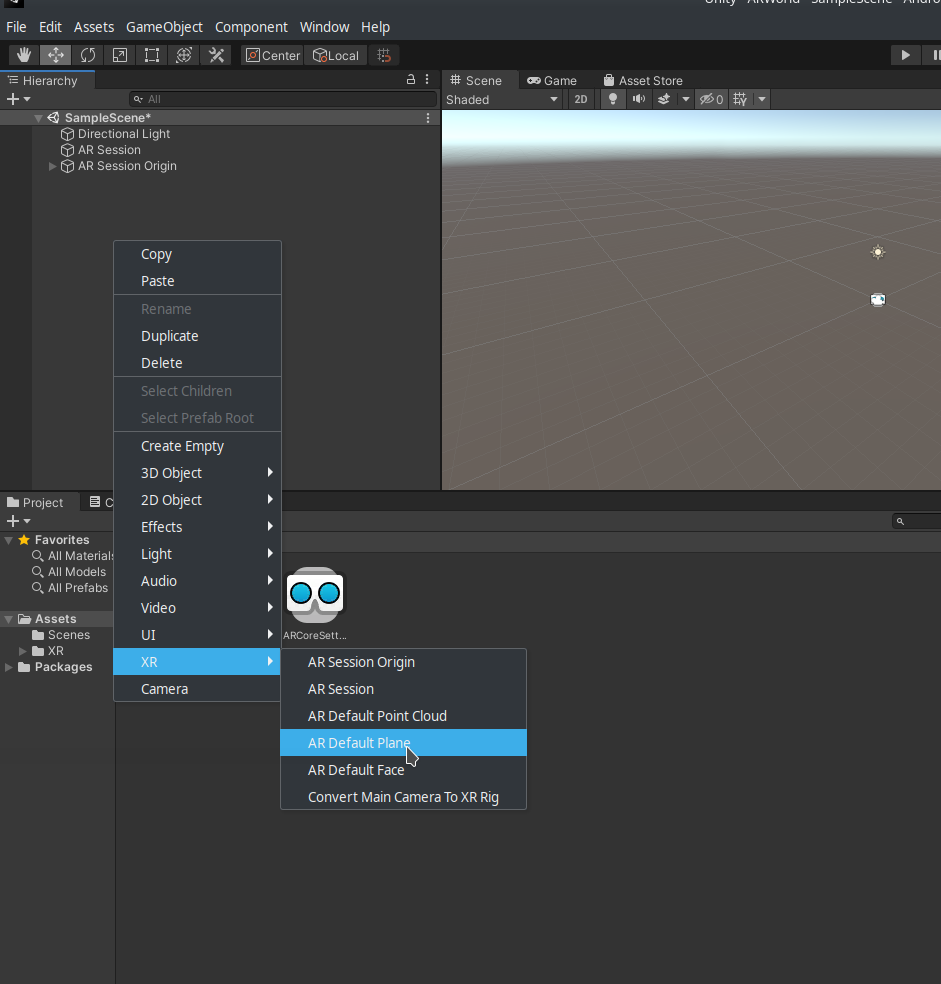Open the Component menu
Image resolution: width=941 pixels, height=984 pixels.
click(251, 27)
